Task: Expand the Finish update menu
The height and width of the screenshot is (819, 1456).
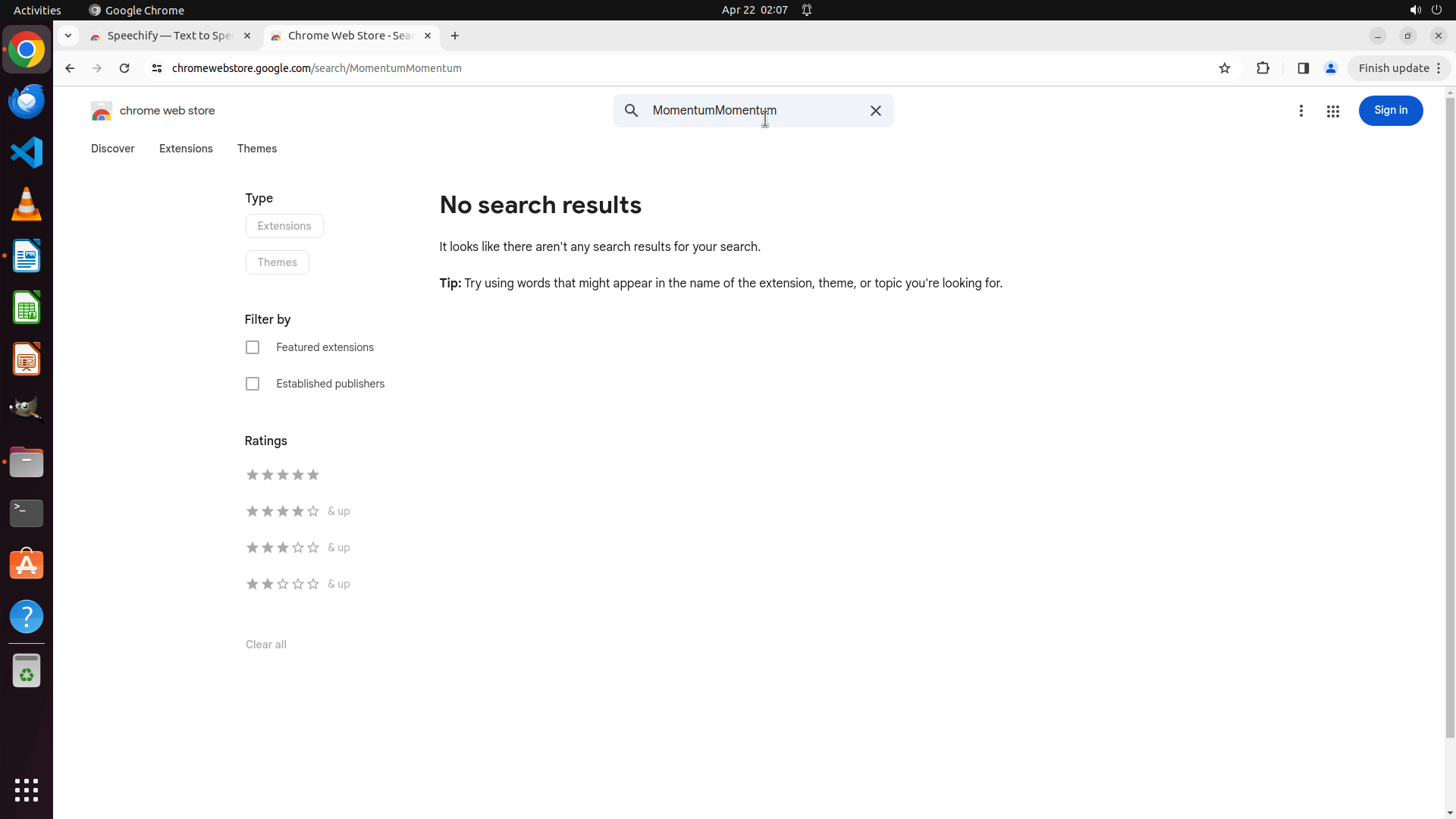Action: point(1399,68)
